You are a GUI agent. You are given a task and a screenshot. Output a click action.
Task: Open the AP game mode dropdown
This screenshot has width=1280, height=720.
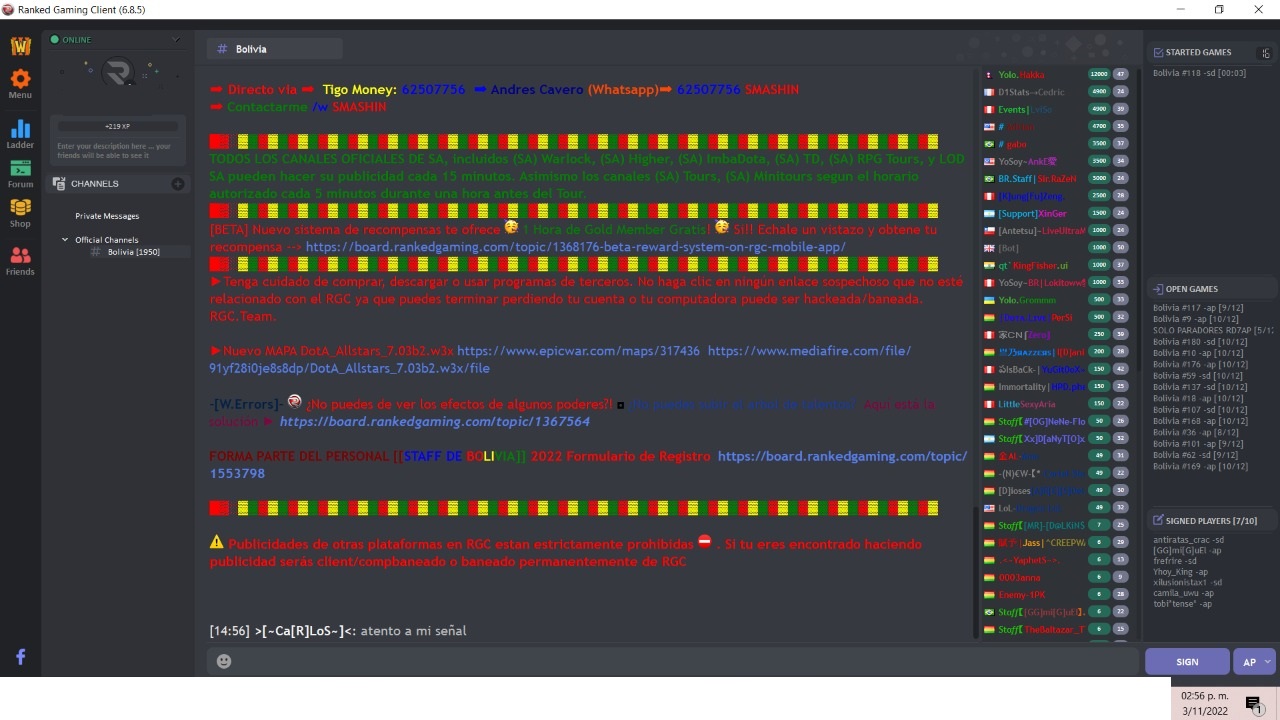(x=1256, y=662)
